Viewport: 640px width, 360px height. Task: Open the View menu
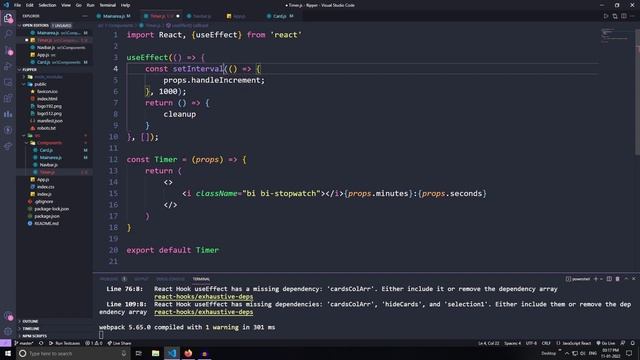pyautogui.click(x=66, y=5)
